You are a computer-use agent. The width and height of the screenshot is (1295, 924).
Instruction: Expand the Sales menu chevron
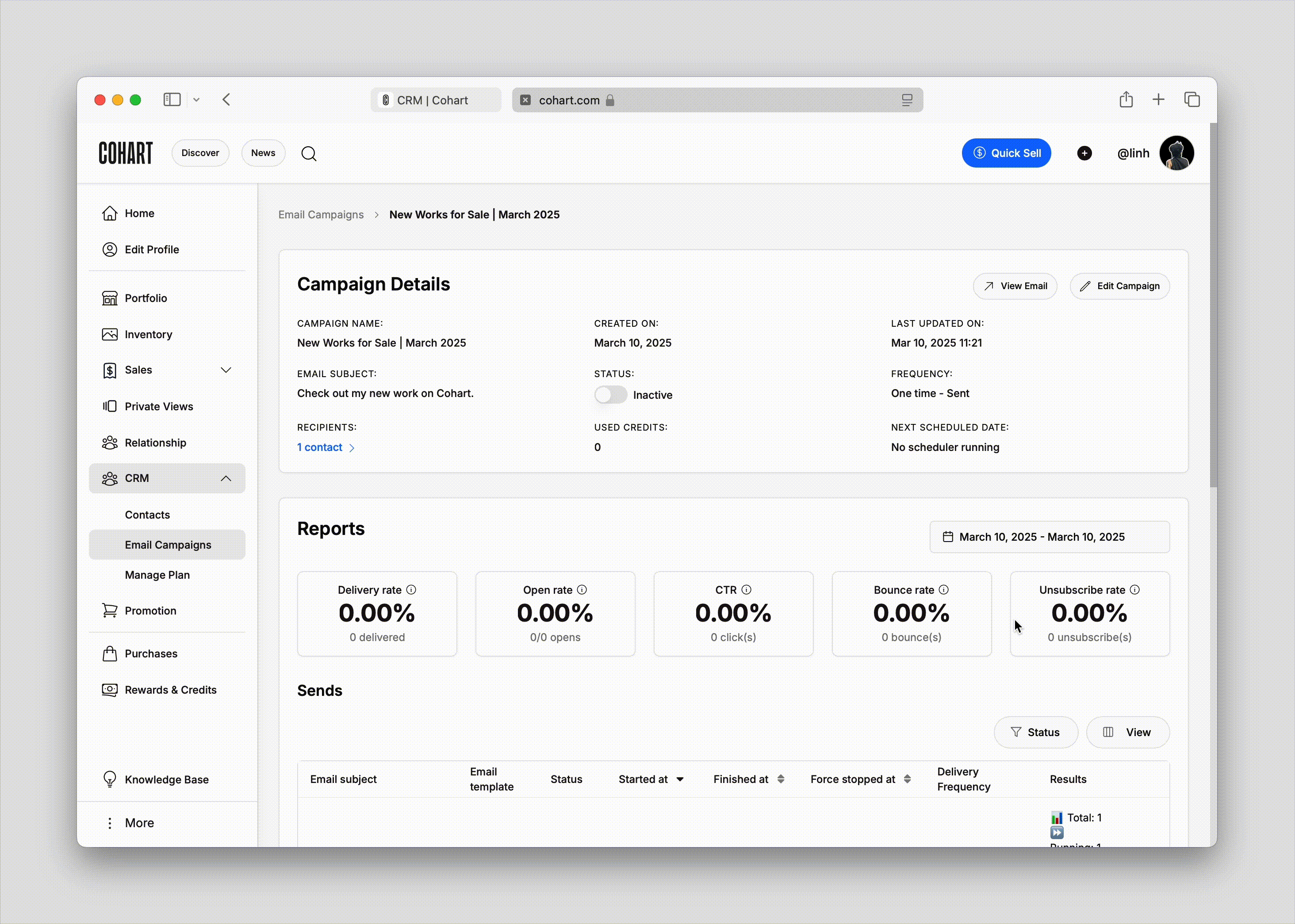(226, 370)
